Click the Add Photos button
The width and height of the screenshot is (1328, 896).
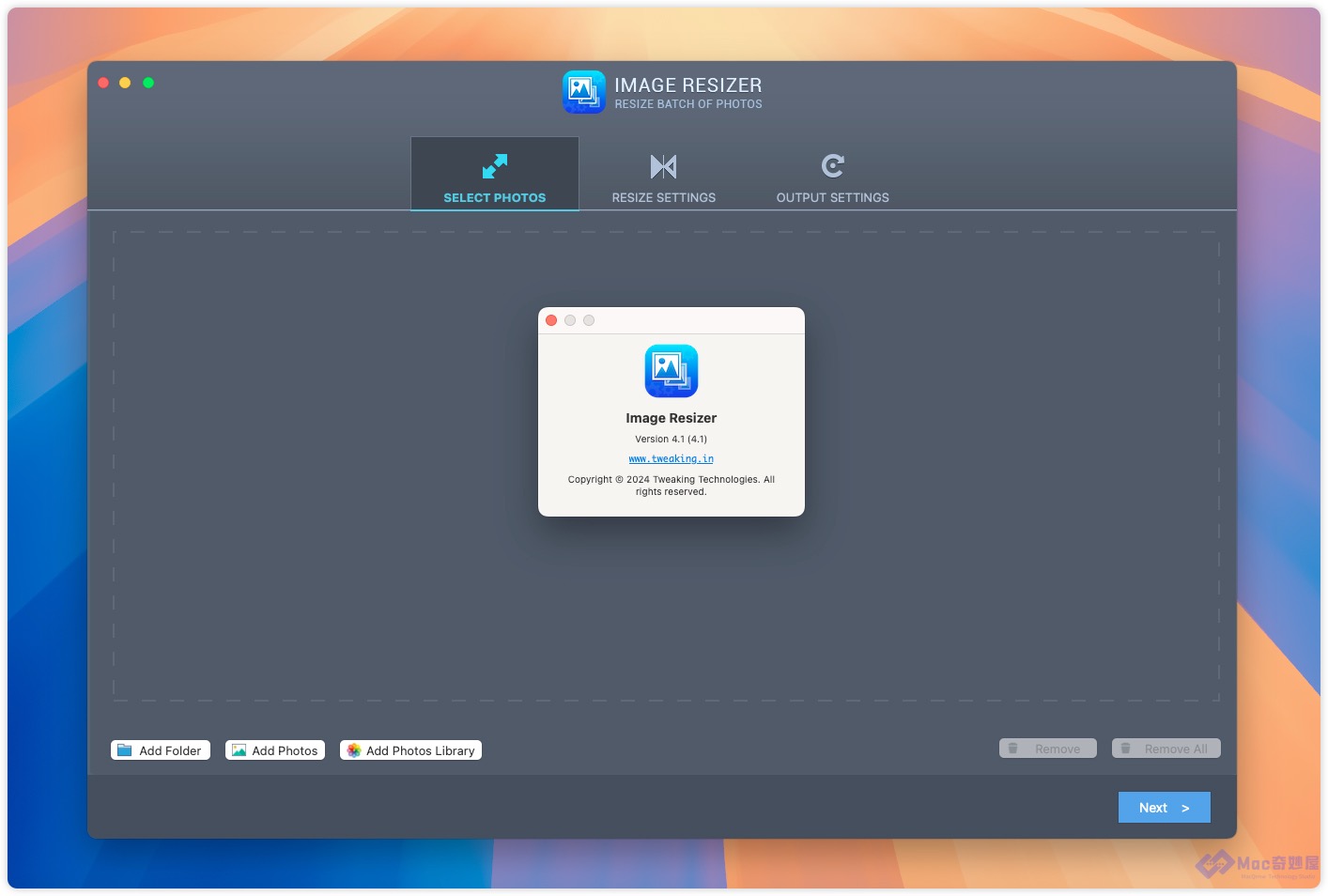[275, 750]
